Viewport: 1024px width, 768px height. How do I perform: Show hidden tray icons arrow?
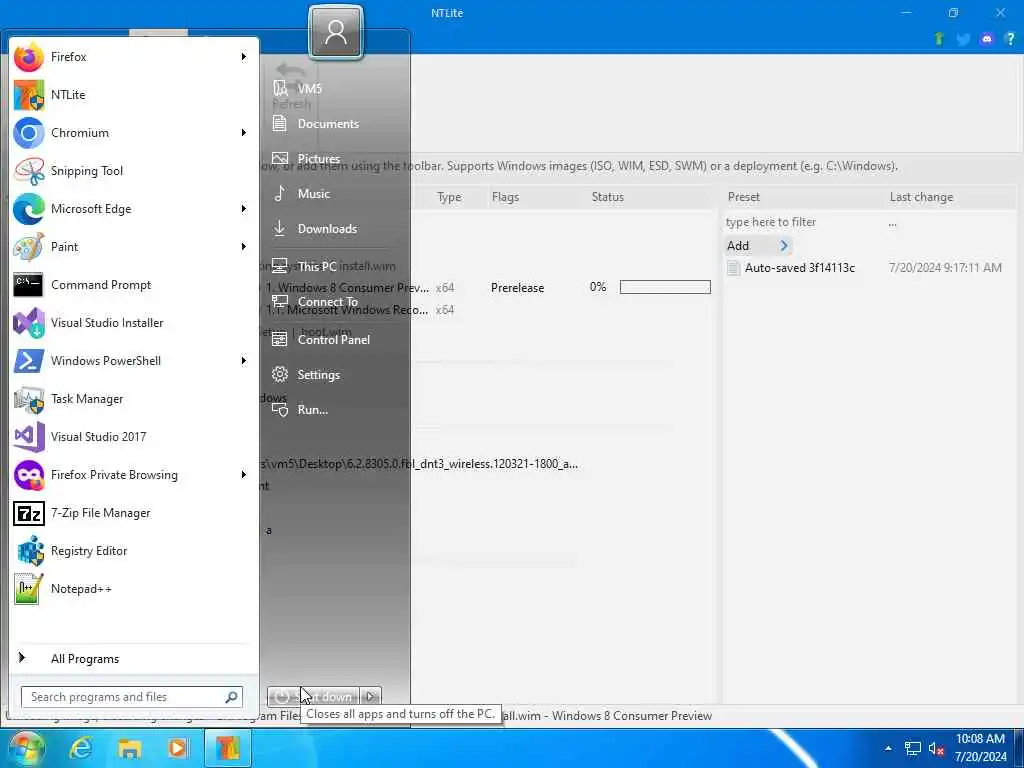[x=888, y=748]
